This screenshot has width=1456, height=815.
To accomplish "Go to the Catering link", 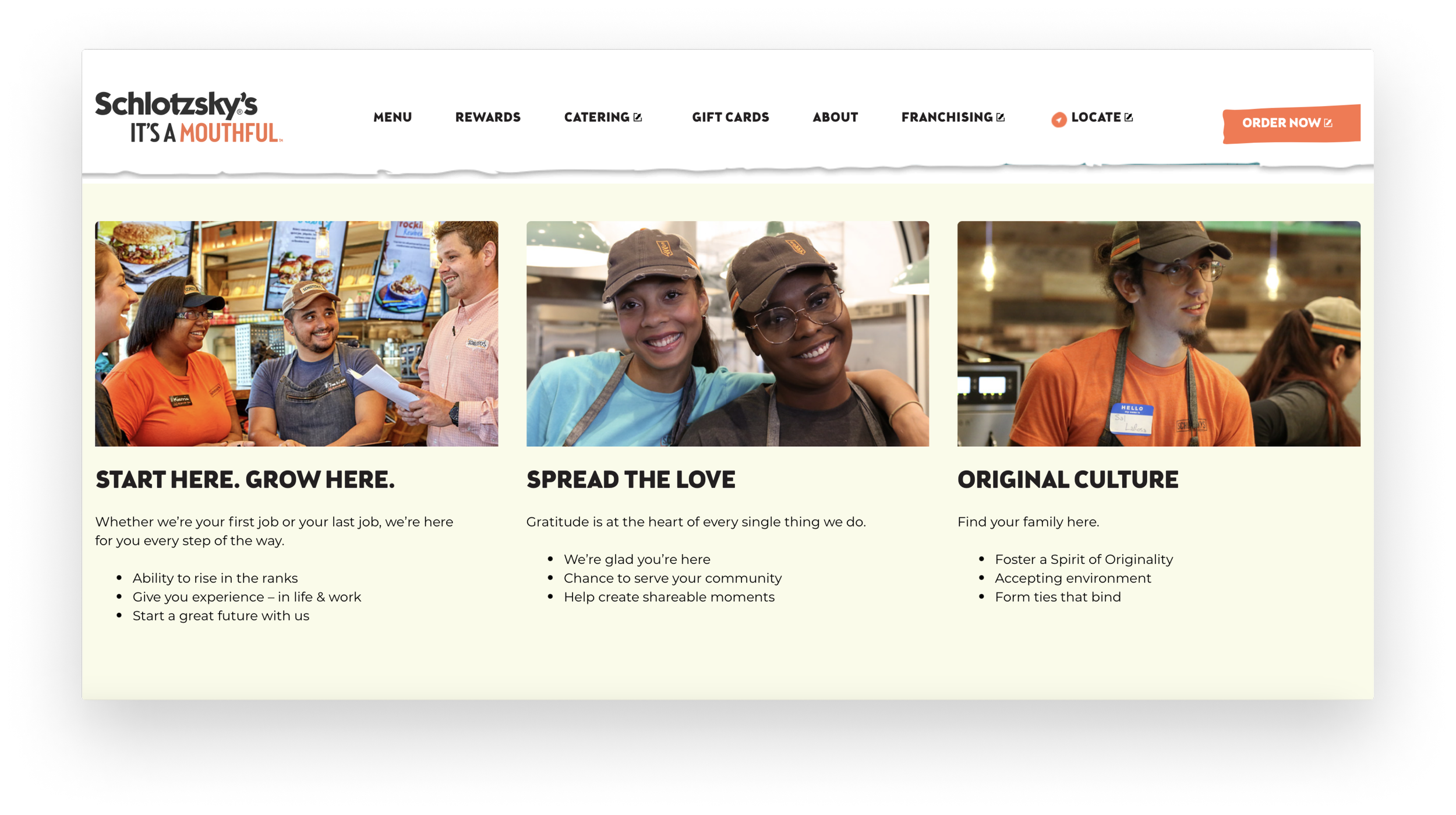I will point(597,117).
